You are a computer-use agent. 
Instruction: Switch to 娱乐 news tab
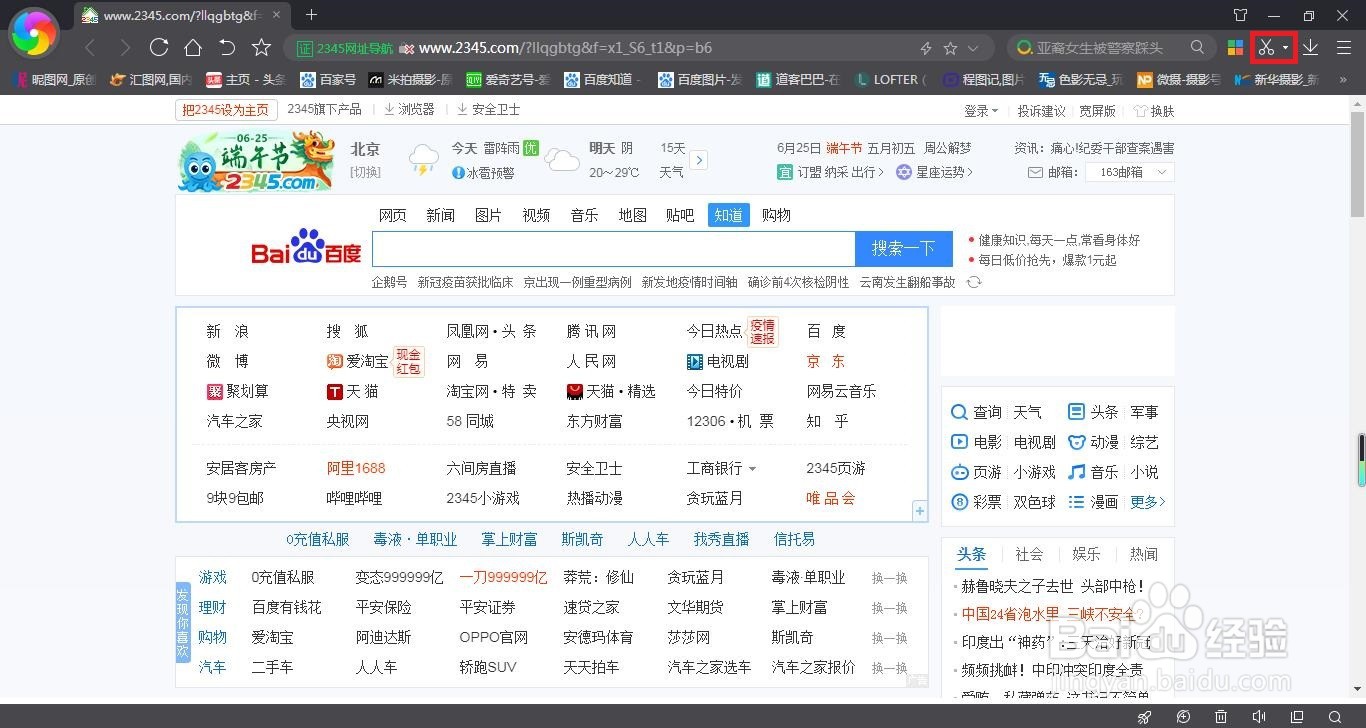click(x=1086, y=554)
